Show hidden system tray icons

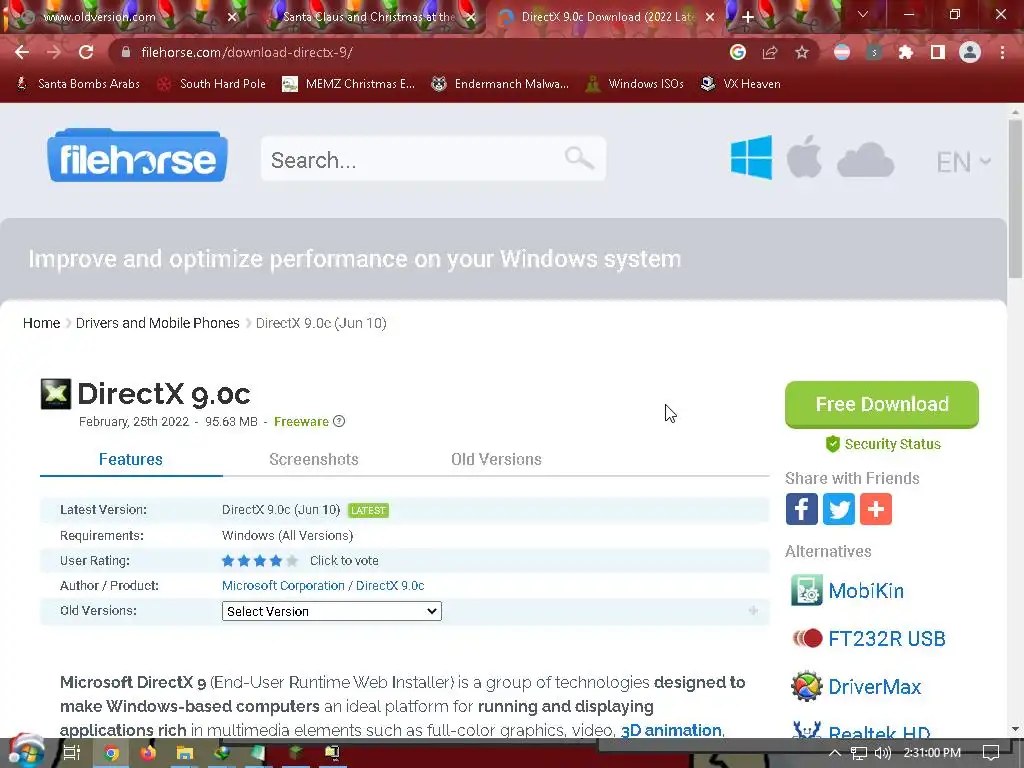[835, 753]
